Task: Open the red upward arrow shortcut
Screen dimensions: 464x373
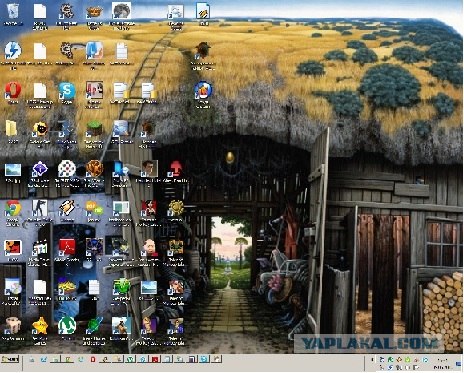Action: 176,169
